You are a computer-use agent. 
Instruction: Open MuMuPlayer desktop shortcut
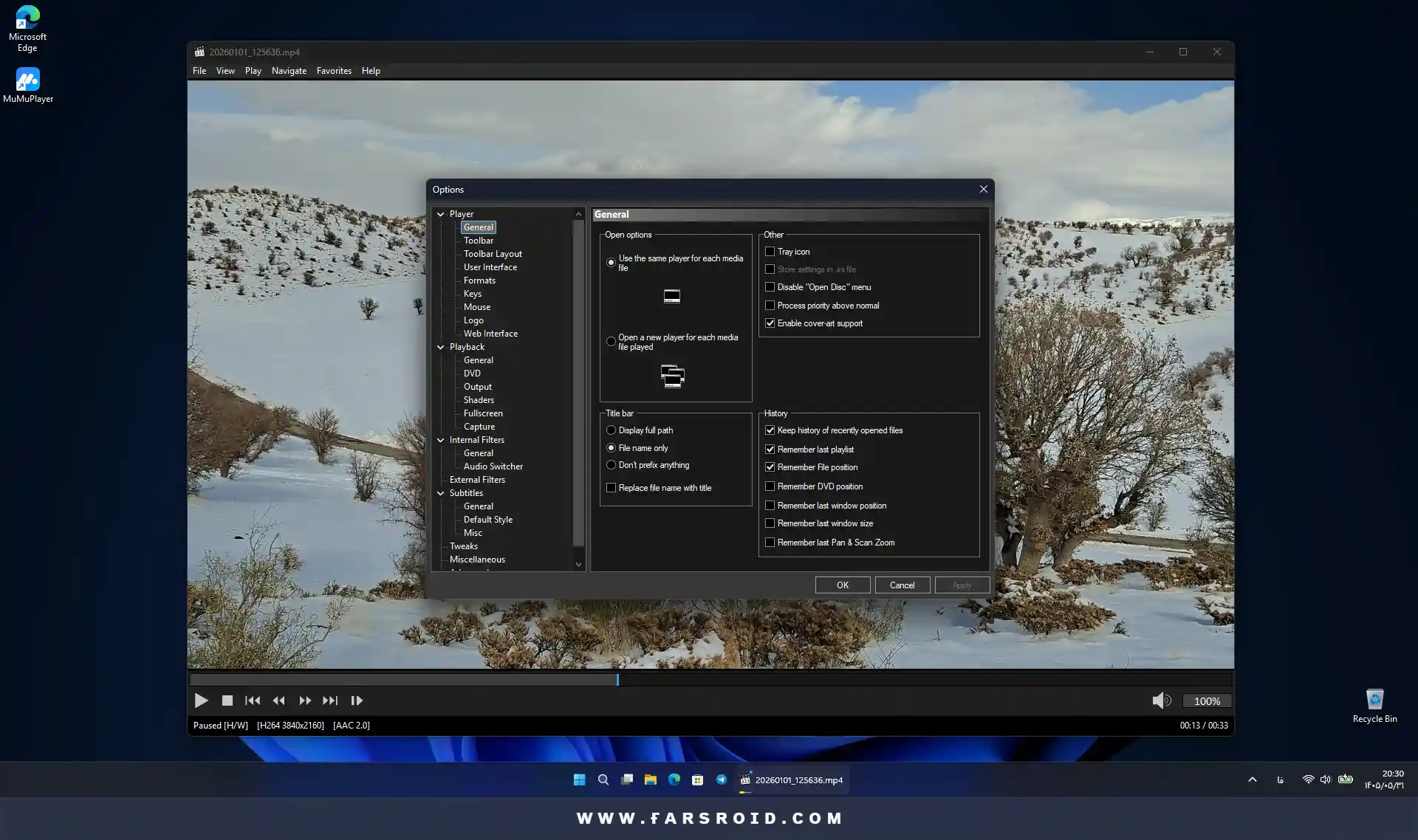pos(28,85)
